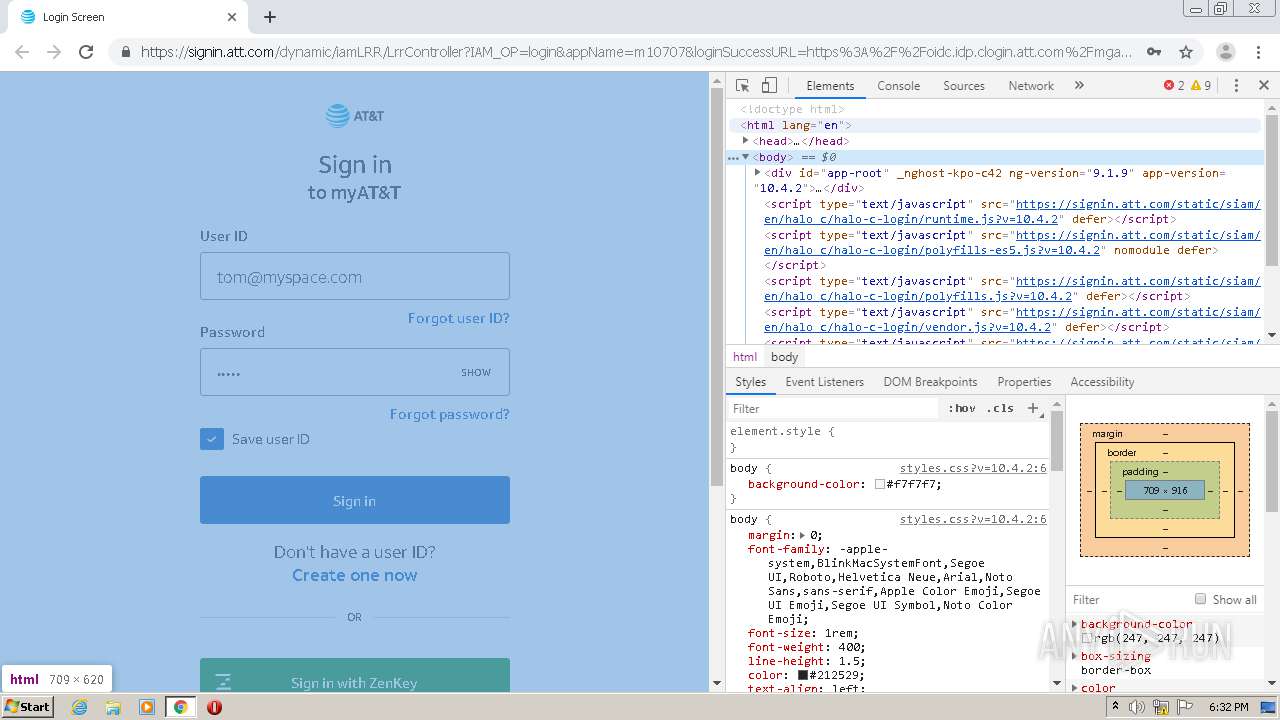Open DevTools more-tabs chevron

coord(1079,86)
